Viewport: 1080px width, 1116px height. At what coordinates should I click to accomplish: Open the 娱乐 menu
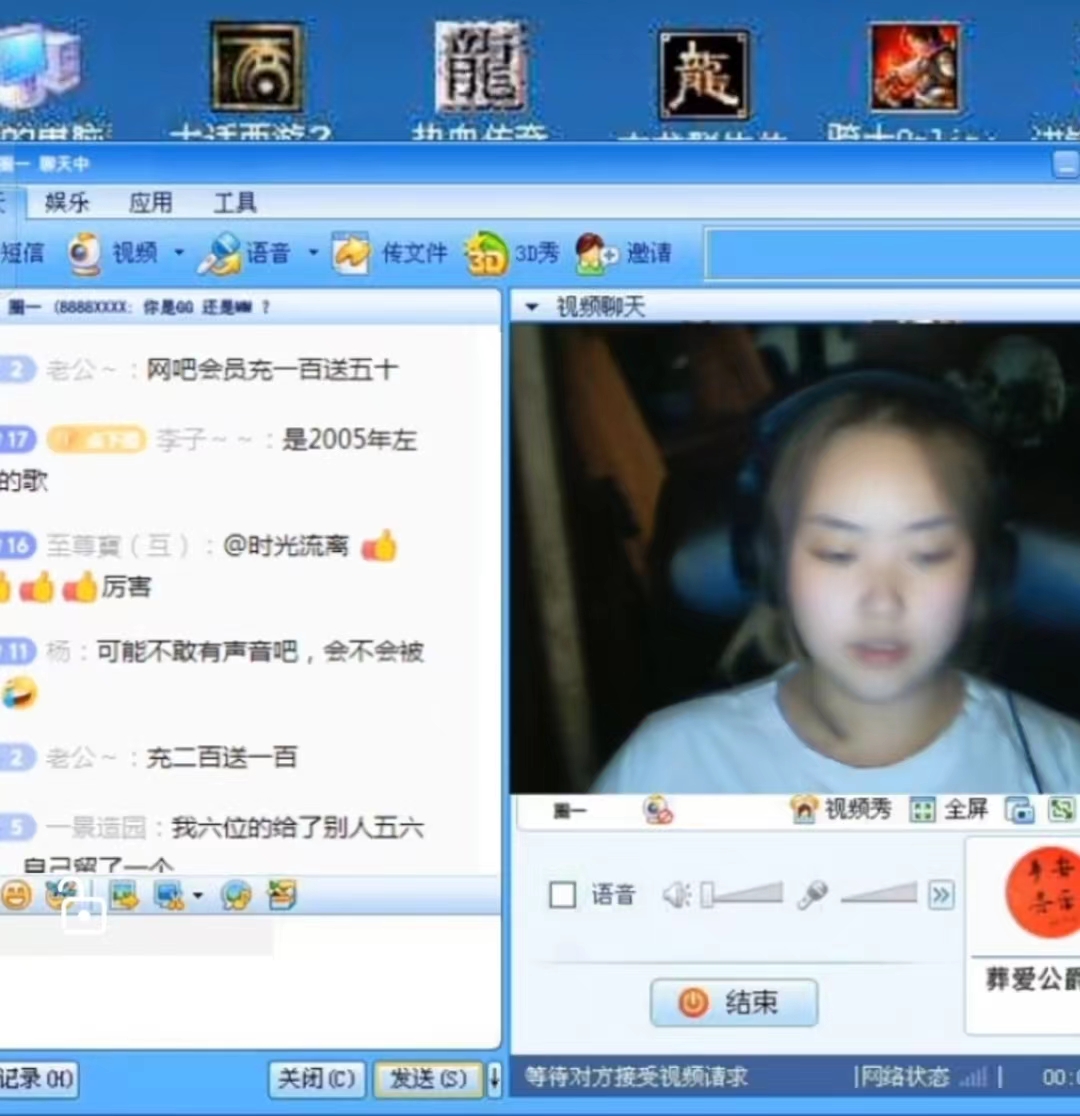point(65,203)
